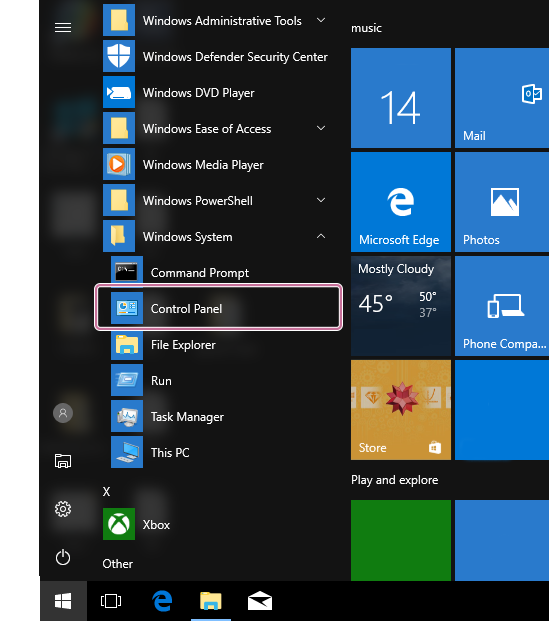
Task: Open the Mail app from taskbar
Action: pos(260,601)
